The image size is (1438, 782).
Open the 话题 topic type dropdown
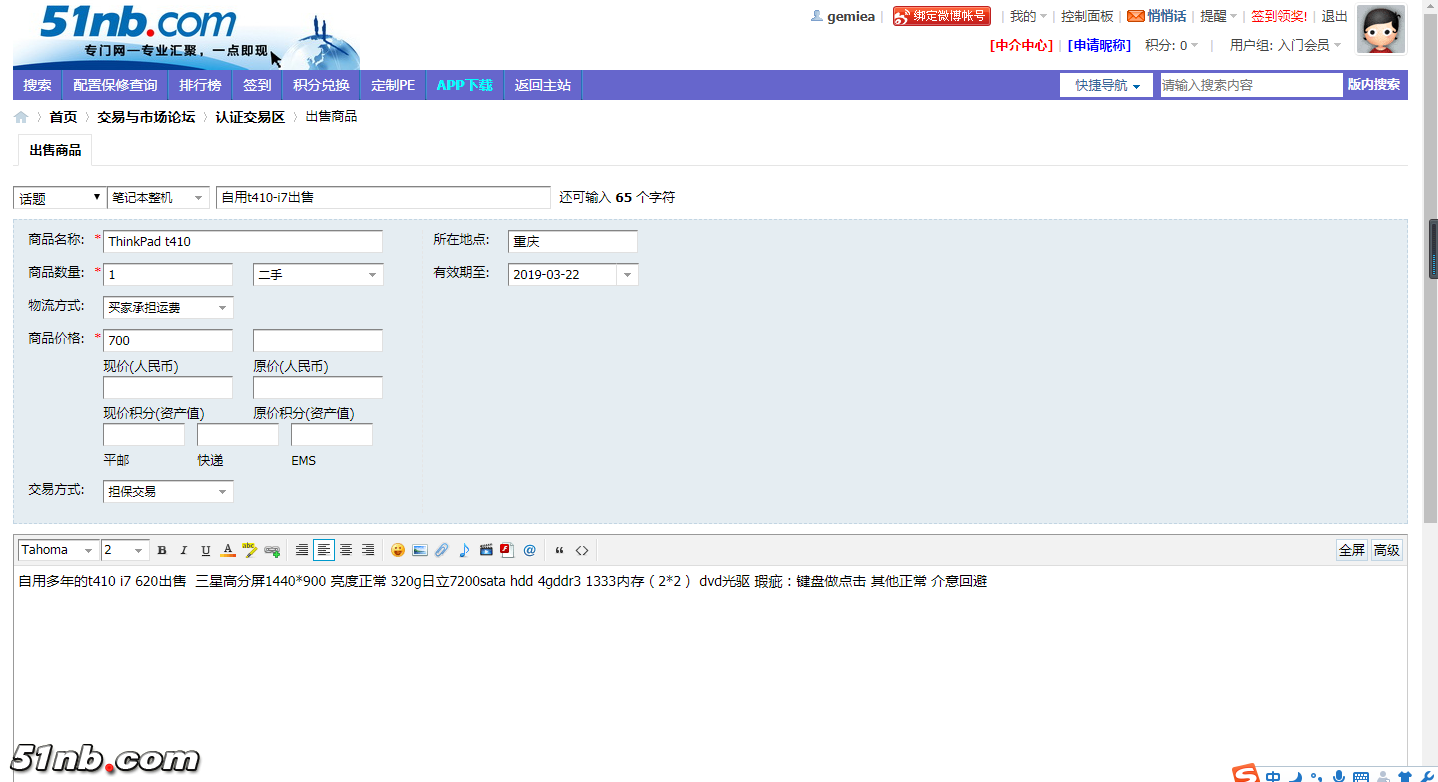(x=58, y=197)
